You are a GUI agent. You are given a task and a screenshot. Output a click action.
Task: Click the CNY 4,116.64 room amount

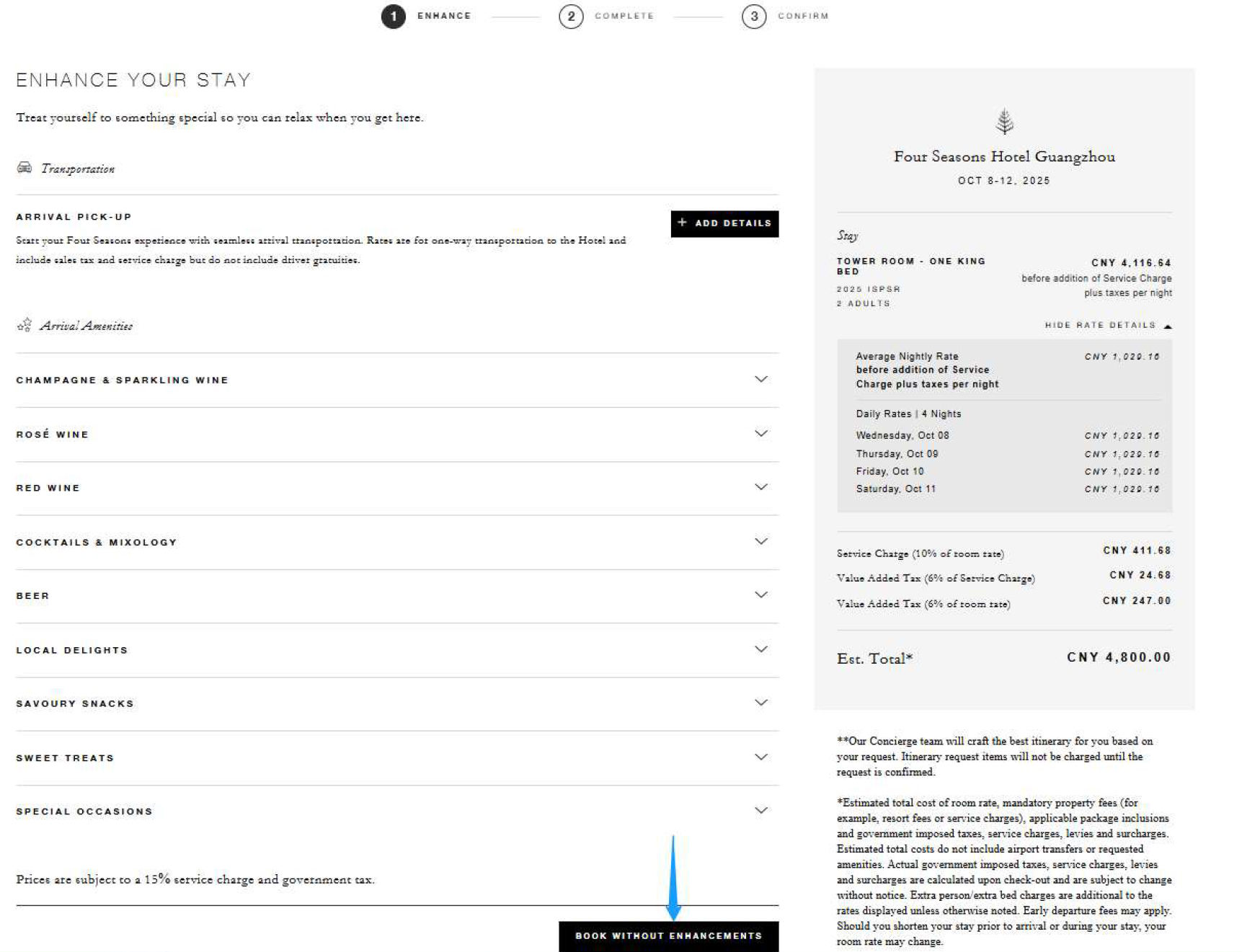(1131, 263)
